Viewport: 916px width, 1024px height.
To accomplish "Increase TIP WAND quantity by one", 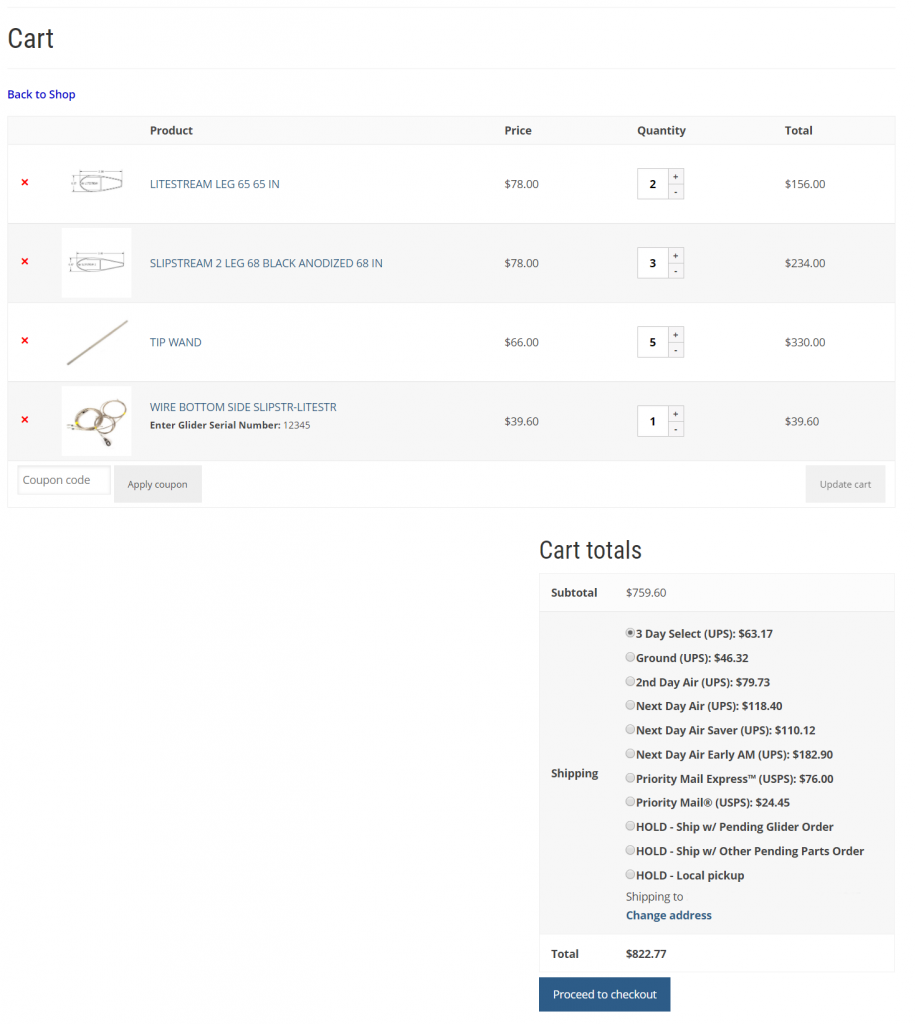I will click(x=676, y=334).
